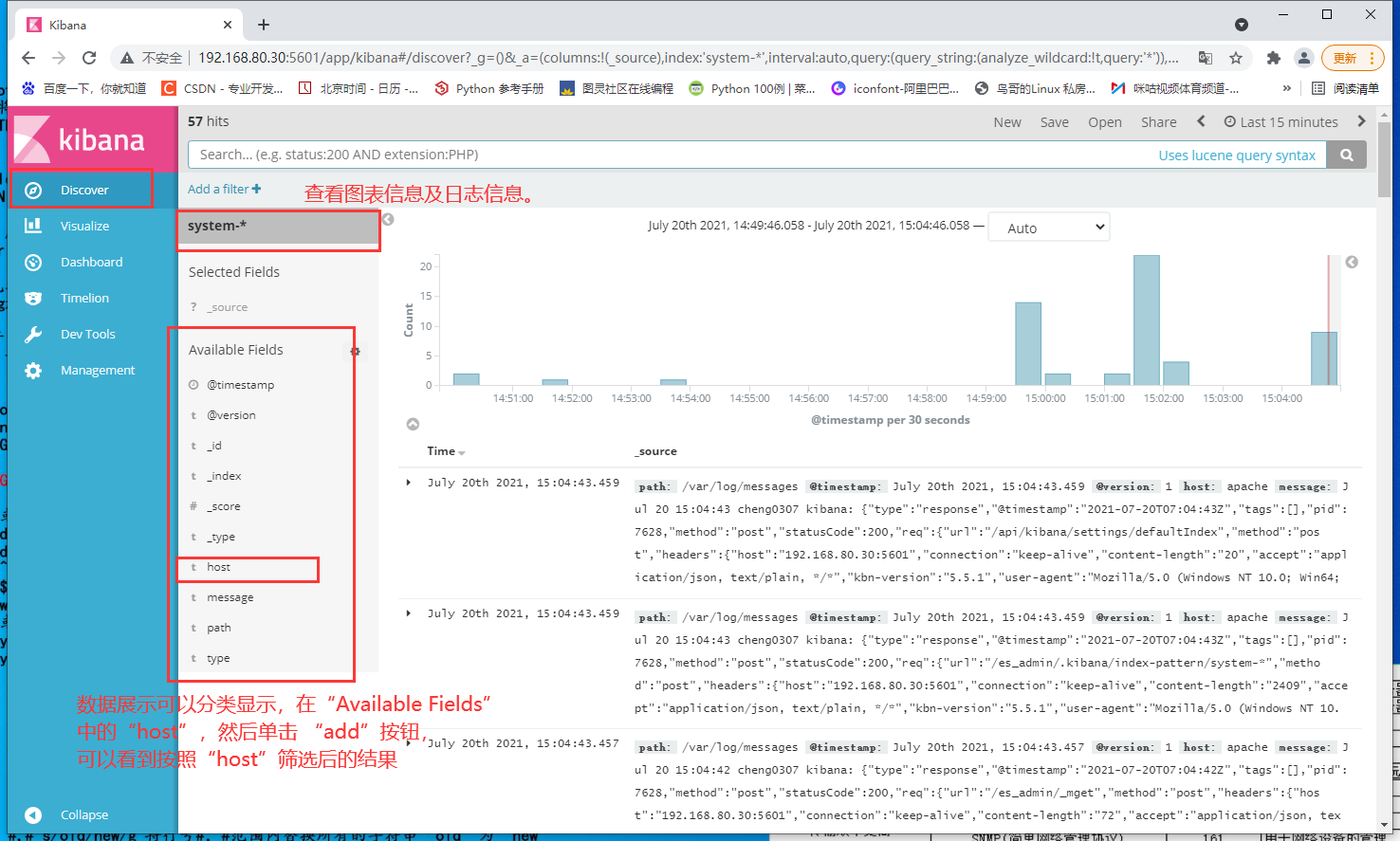Image resolution: width=1400 pixels, height=841 pixels.
Task: Move time range backward with left chevron
Action: [1202, 121]
